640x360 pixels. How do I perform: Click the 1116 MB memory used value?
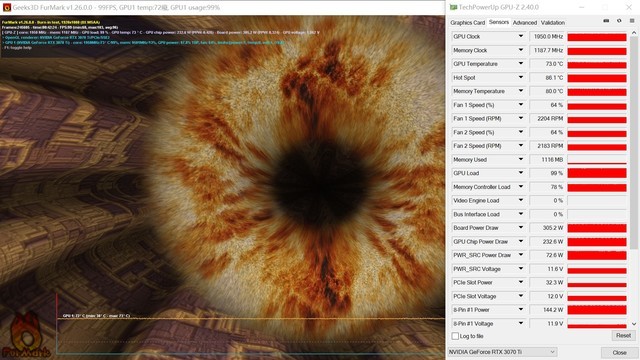[552, 160]
